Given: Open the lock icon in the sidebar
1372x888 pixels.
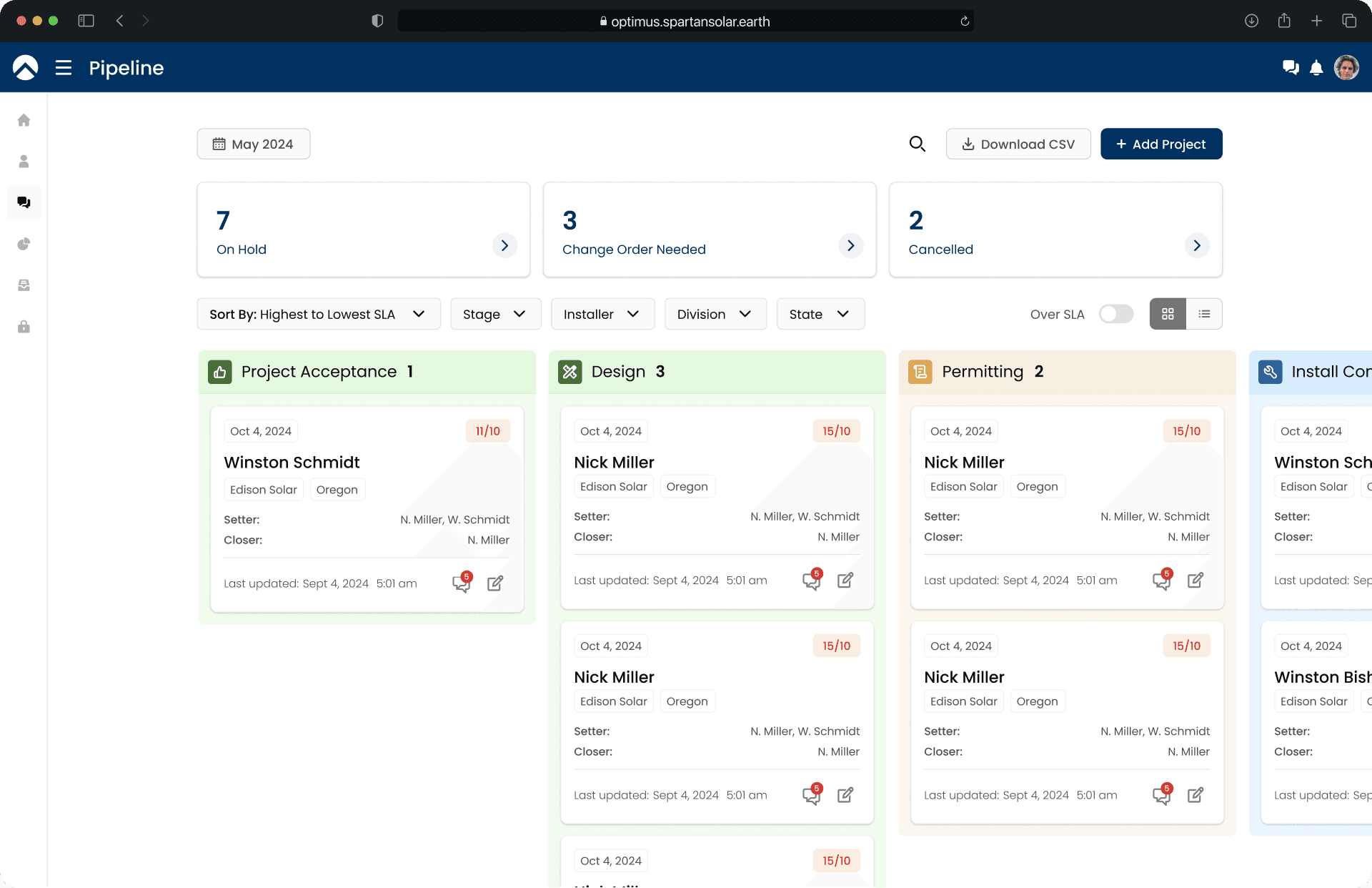Looking at the screenshot, I should coord(24,327).
